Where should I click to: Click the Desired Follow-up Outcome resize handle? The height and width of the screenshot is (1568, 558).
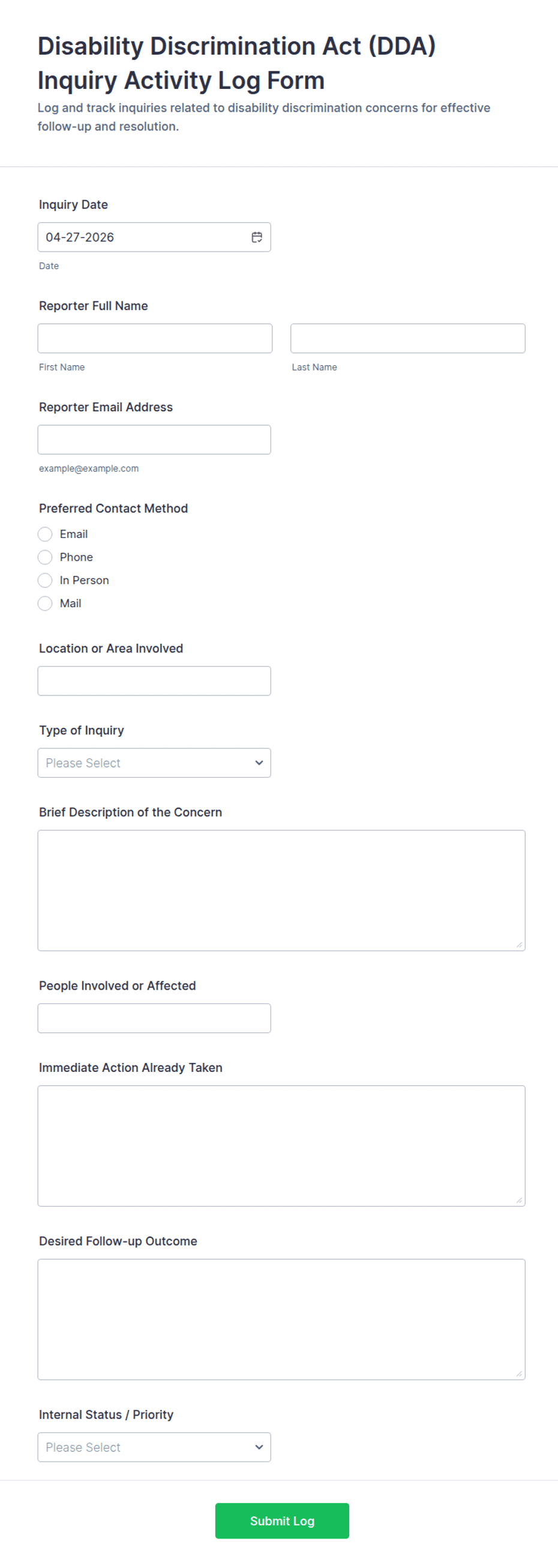click(x=518, y=1373)
